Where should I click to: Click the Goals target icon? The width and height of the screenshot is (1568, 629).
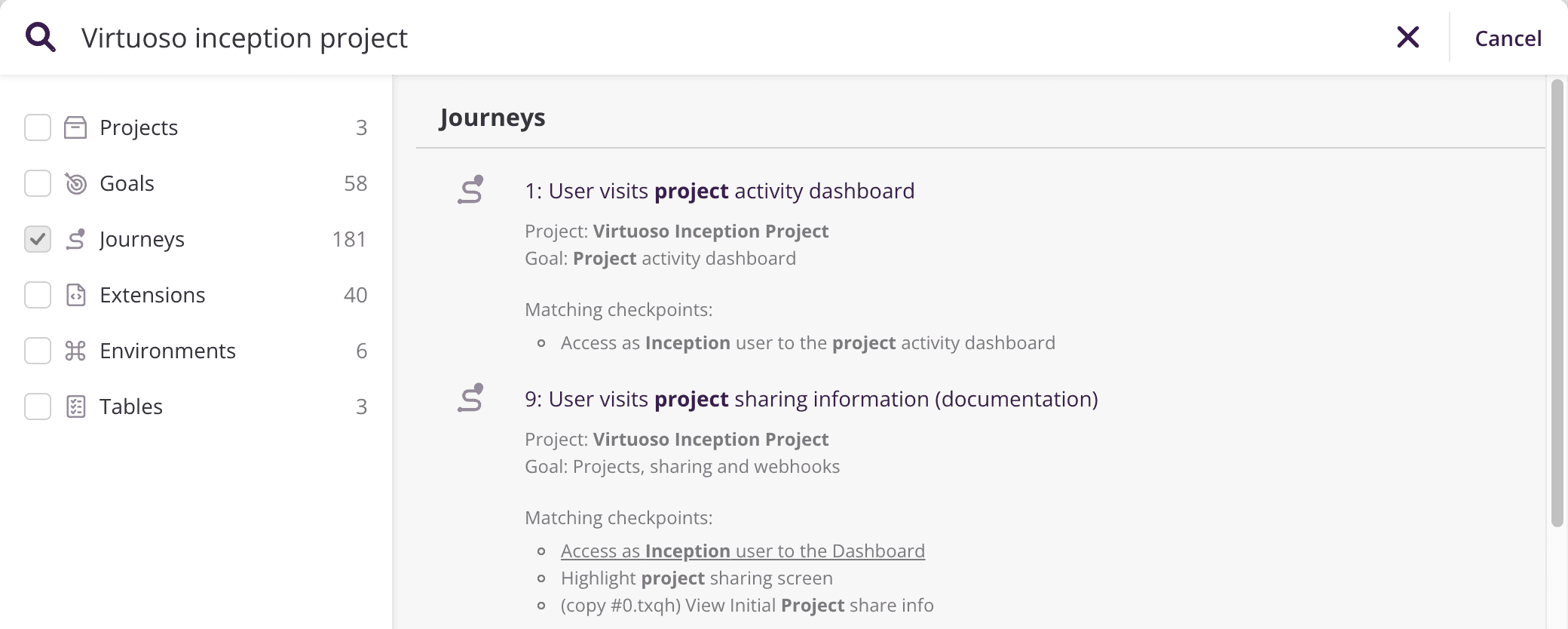[x=75, y=183]
